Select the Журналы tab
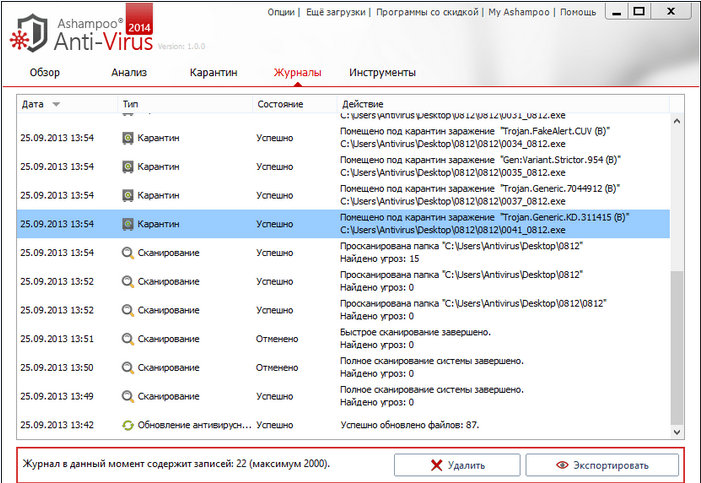701x483 pixels. [297, 72]
